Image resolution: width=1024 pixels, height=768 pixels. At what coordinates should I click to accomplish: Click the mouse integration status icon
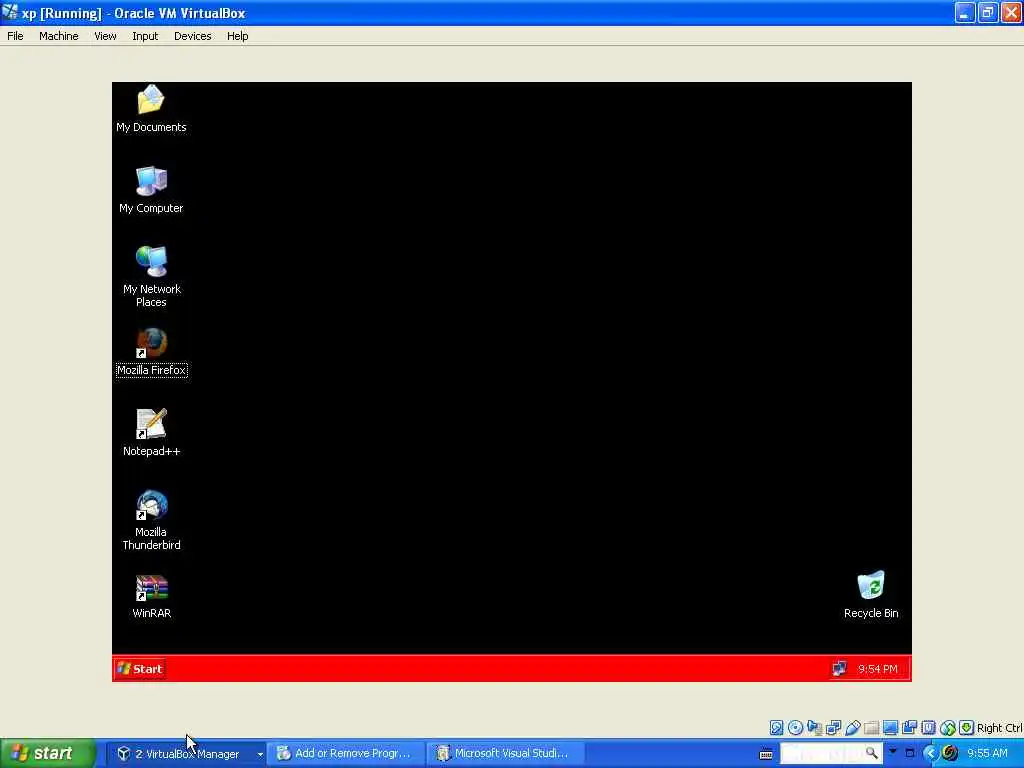[948, 728]
